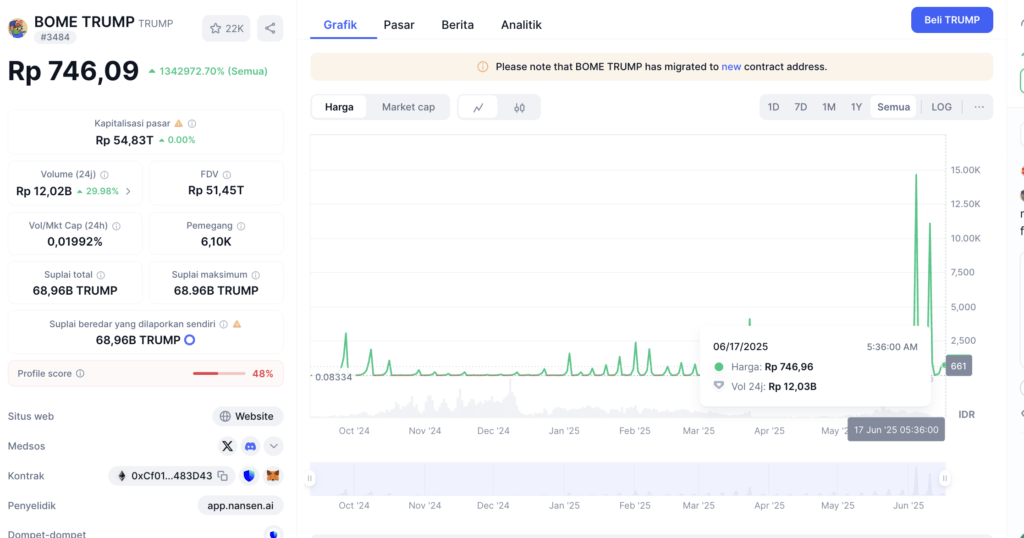Set chart range to Semua
Screen dimensions: 1024x538
tap(893, 107)
